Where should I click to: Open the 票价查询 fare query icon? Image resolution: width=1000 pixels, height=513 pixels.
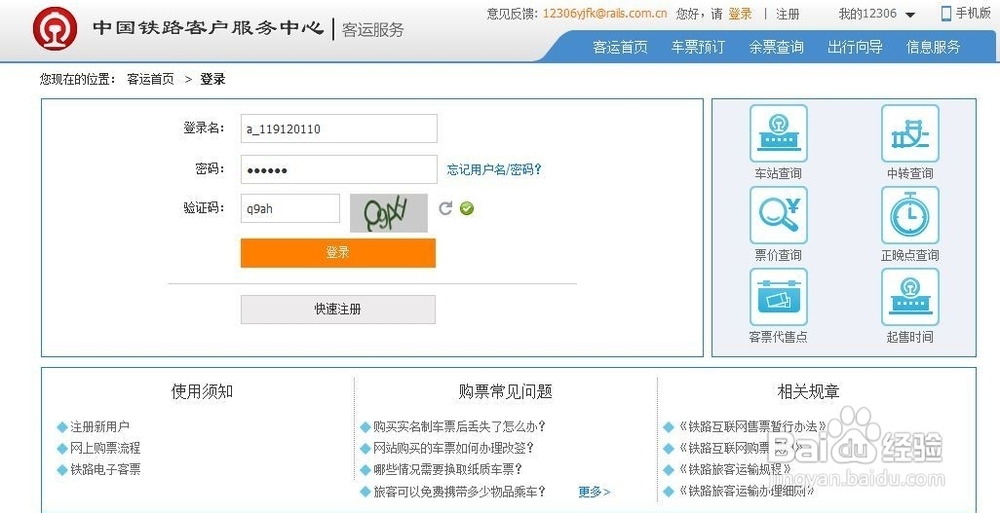coord(778,215)
